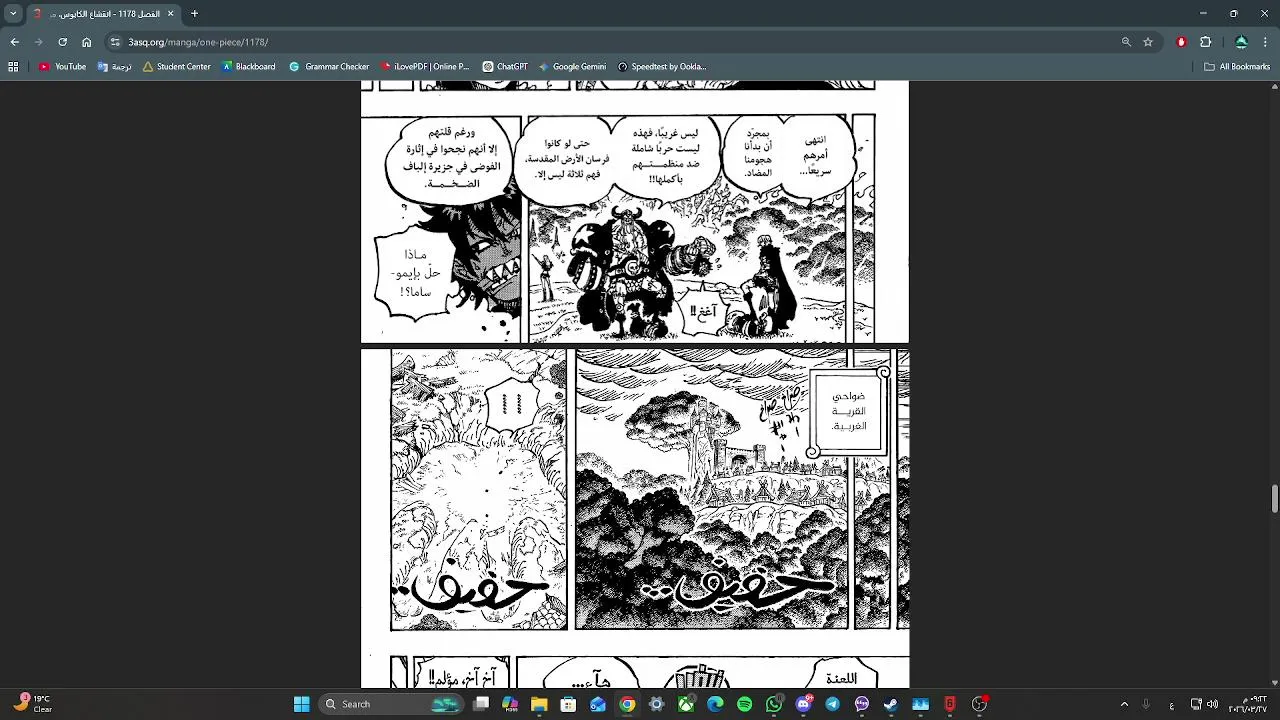Open Discord from the taskbar
The height and width of the screenshot is (720, 1280).
pos(803,704)
